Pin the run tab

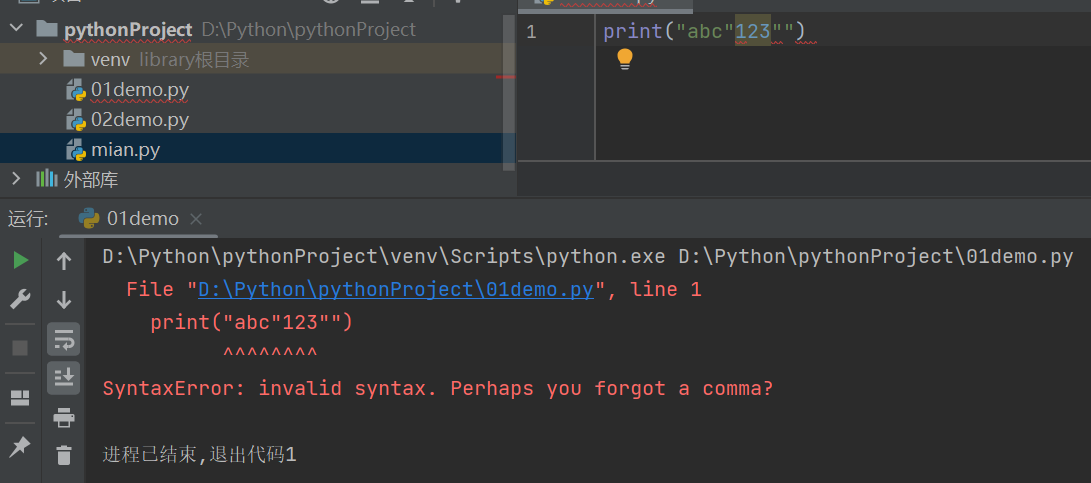20,447
